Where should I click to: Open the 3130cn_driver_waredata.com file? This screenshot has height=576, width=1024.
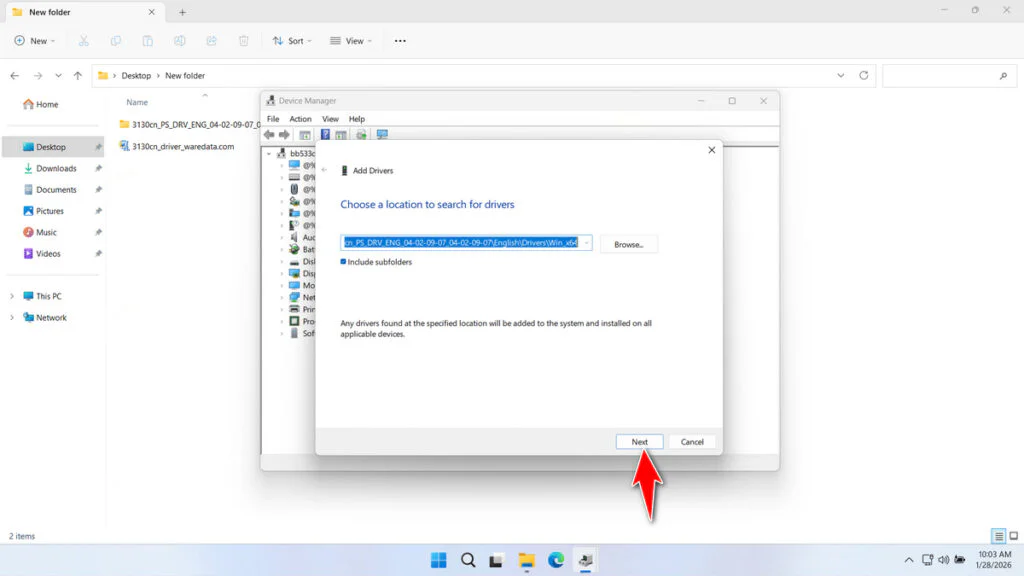click(x=182, y=146)
